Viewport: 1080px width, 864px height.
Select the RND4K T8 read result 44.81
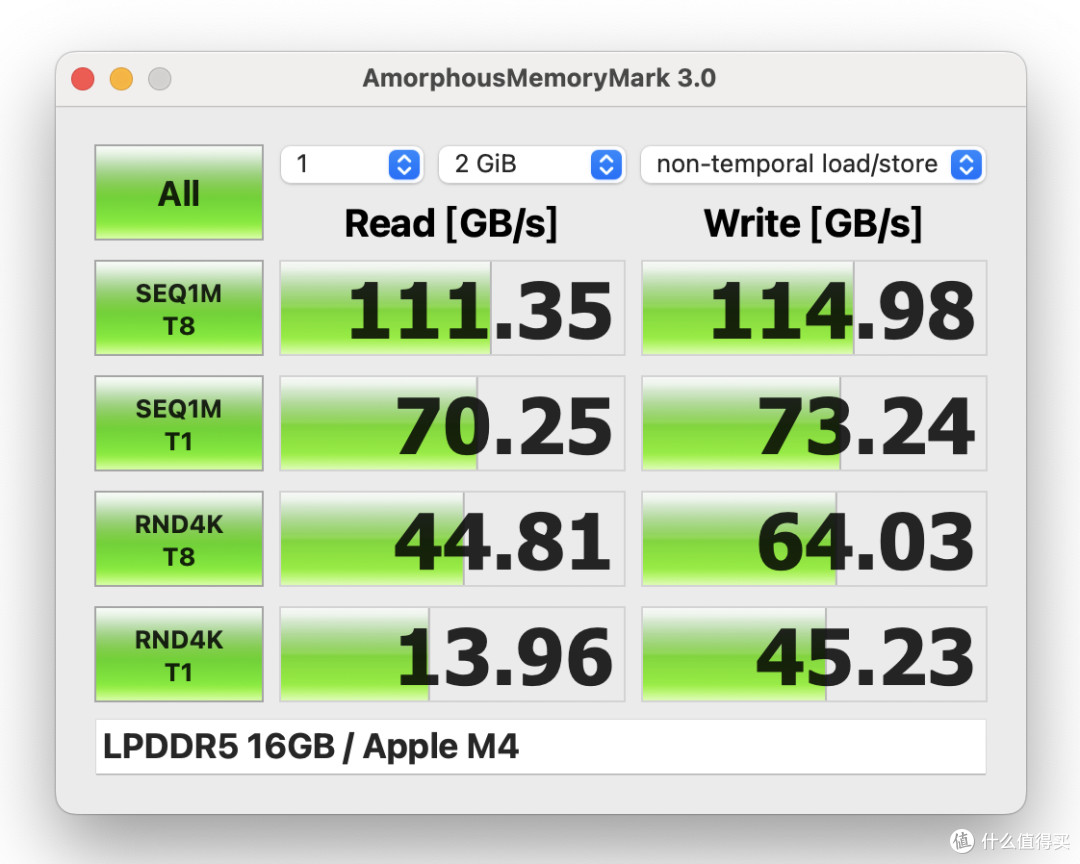click(x=453, y=539)
